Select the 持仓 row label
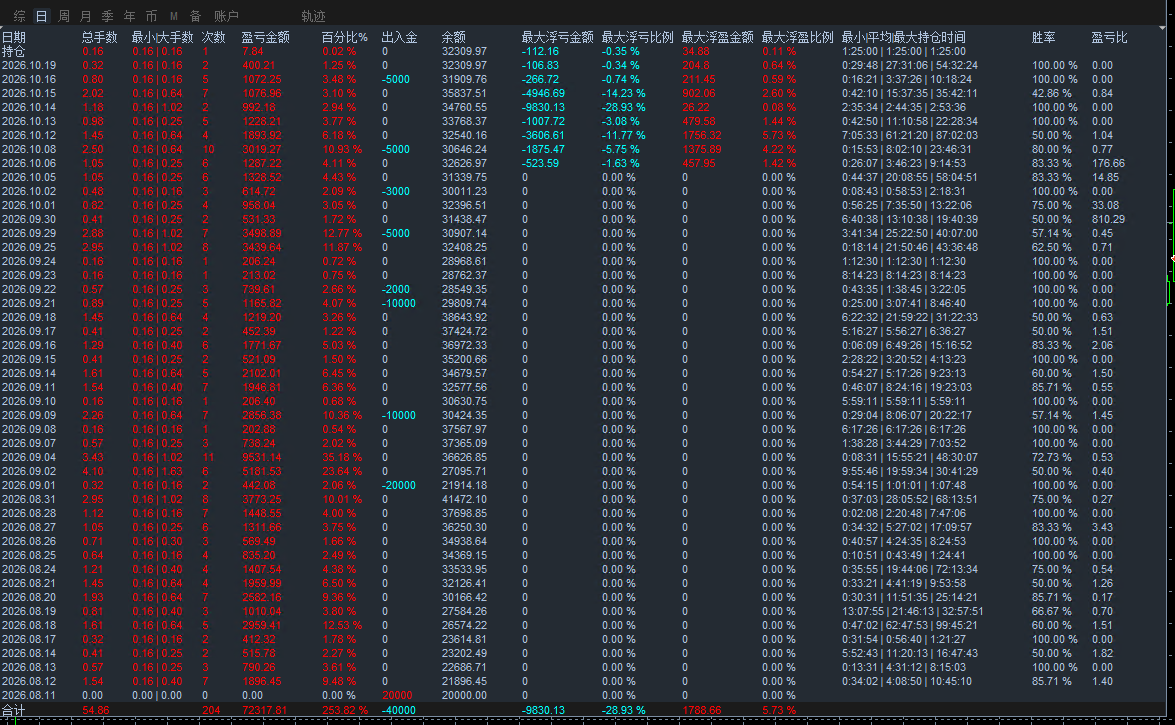This screenshot has width=1175, height=725. 13,52
